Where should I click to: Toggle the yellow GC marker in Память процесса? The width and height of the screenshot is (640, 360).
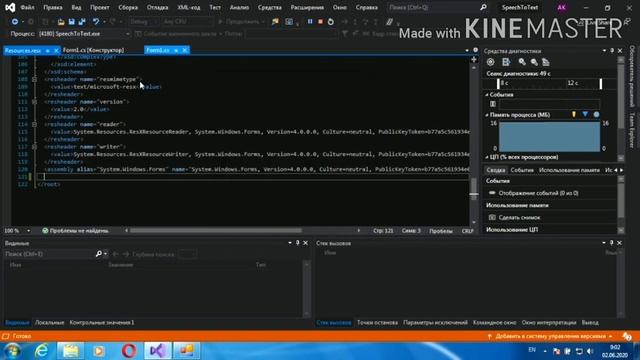574,115
